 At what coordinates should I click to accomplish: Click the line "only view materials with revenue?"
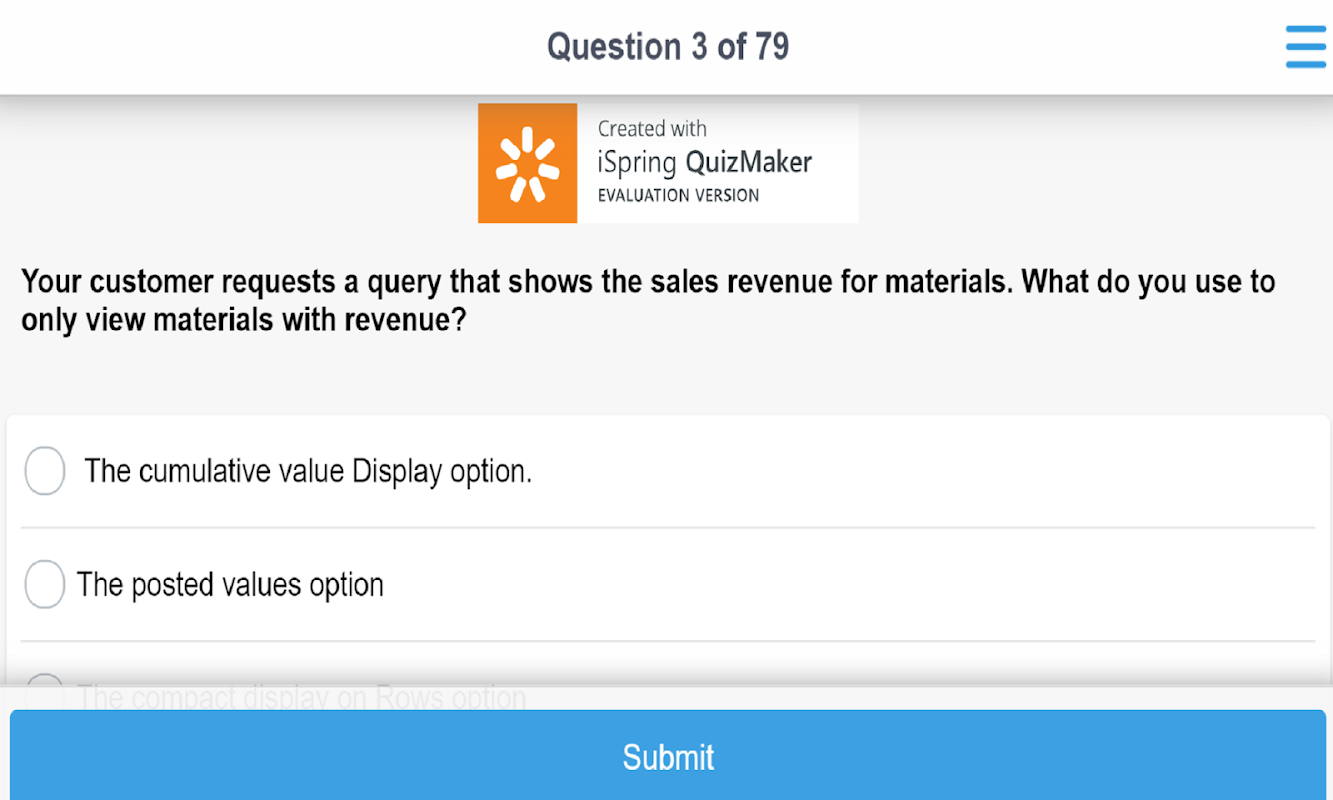point(244,321)
